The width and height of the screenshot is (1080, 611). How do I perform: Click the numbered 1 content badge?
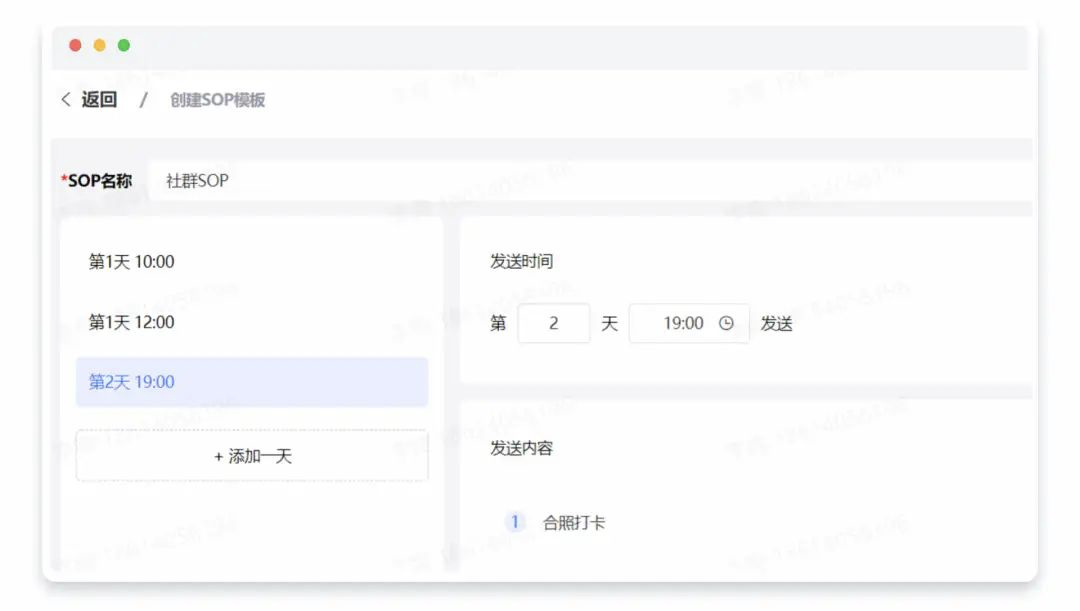pyautogui.click(x=515, y=521)
